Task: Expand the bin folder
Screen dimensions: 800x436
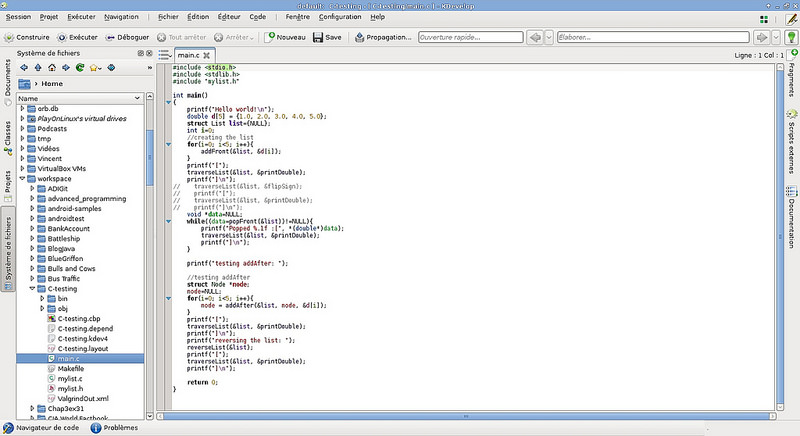Action: click(42, 298)
